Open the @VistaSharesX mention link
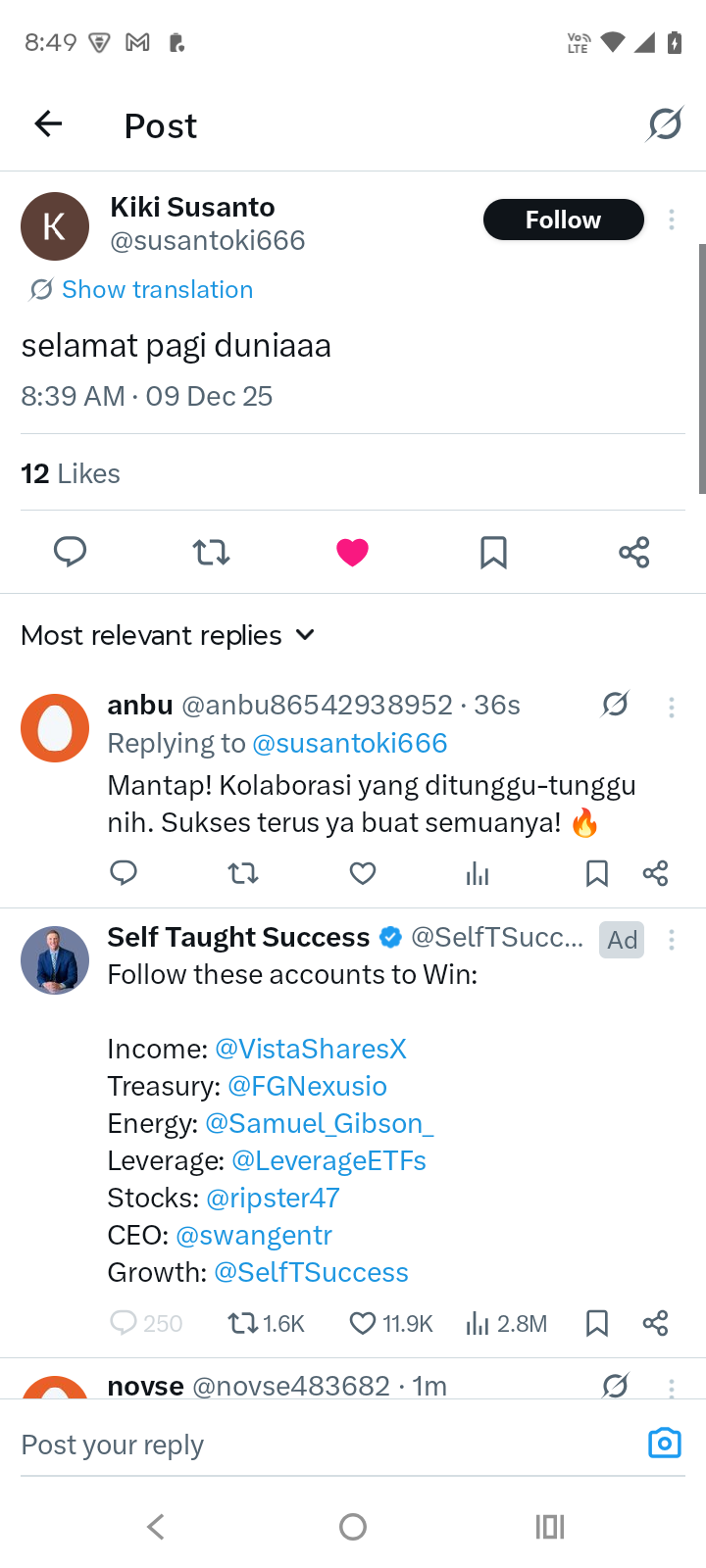The image size is (706, 1568). click(x=310, y=1049)
